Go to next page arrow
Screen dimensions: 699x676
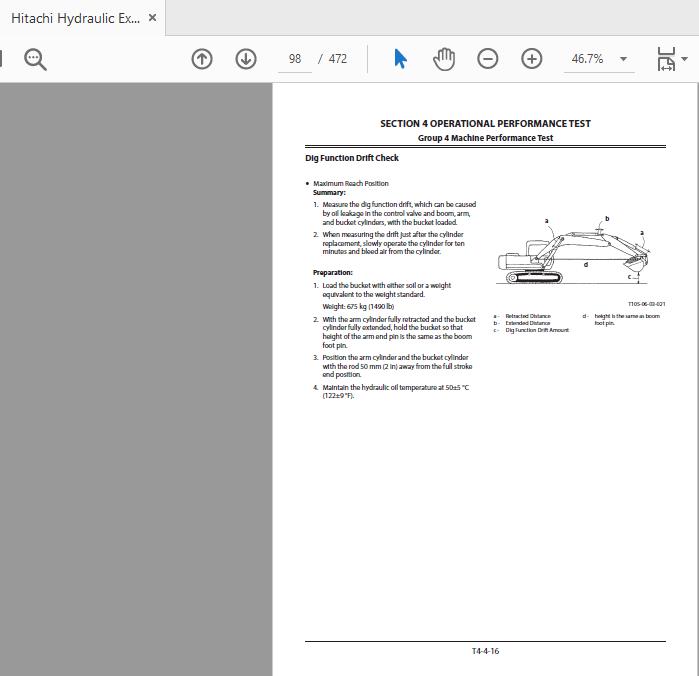246,59
